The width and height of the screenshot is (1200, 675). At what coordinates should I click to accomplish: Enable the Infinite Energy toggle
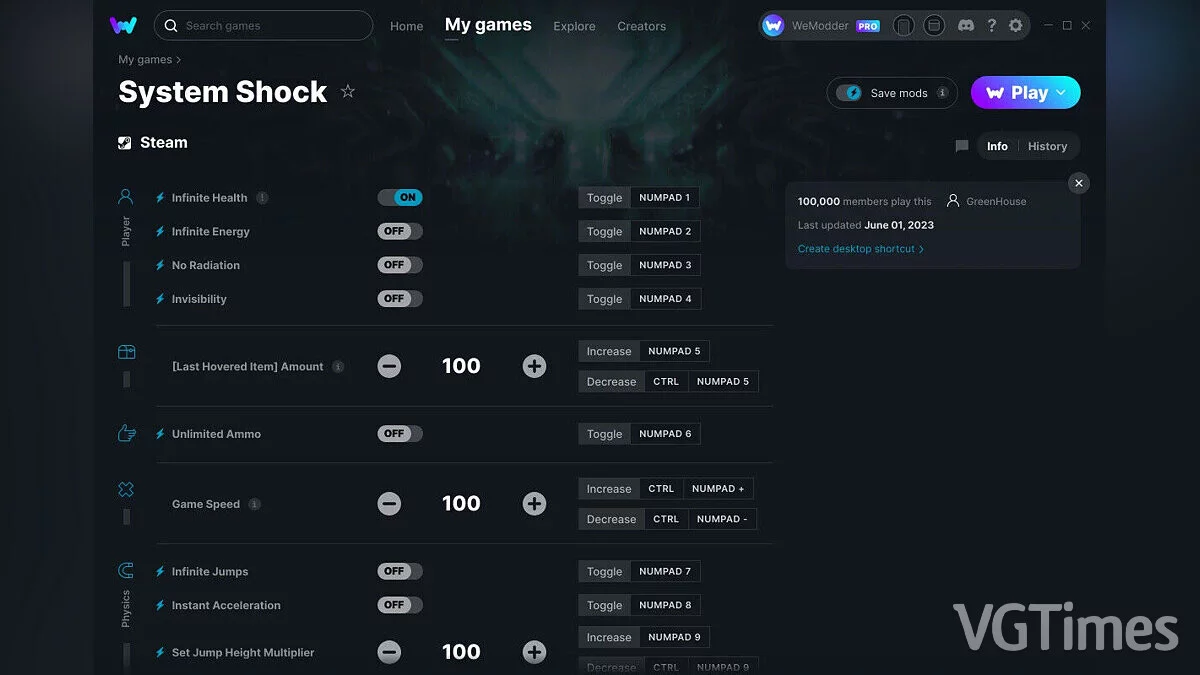[x=400, y=231]
